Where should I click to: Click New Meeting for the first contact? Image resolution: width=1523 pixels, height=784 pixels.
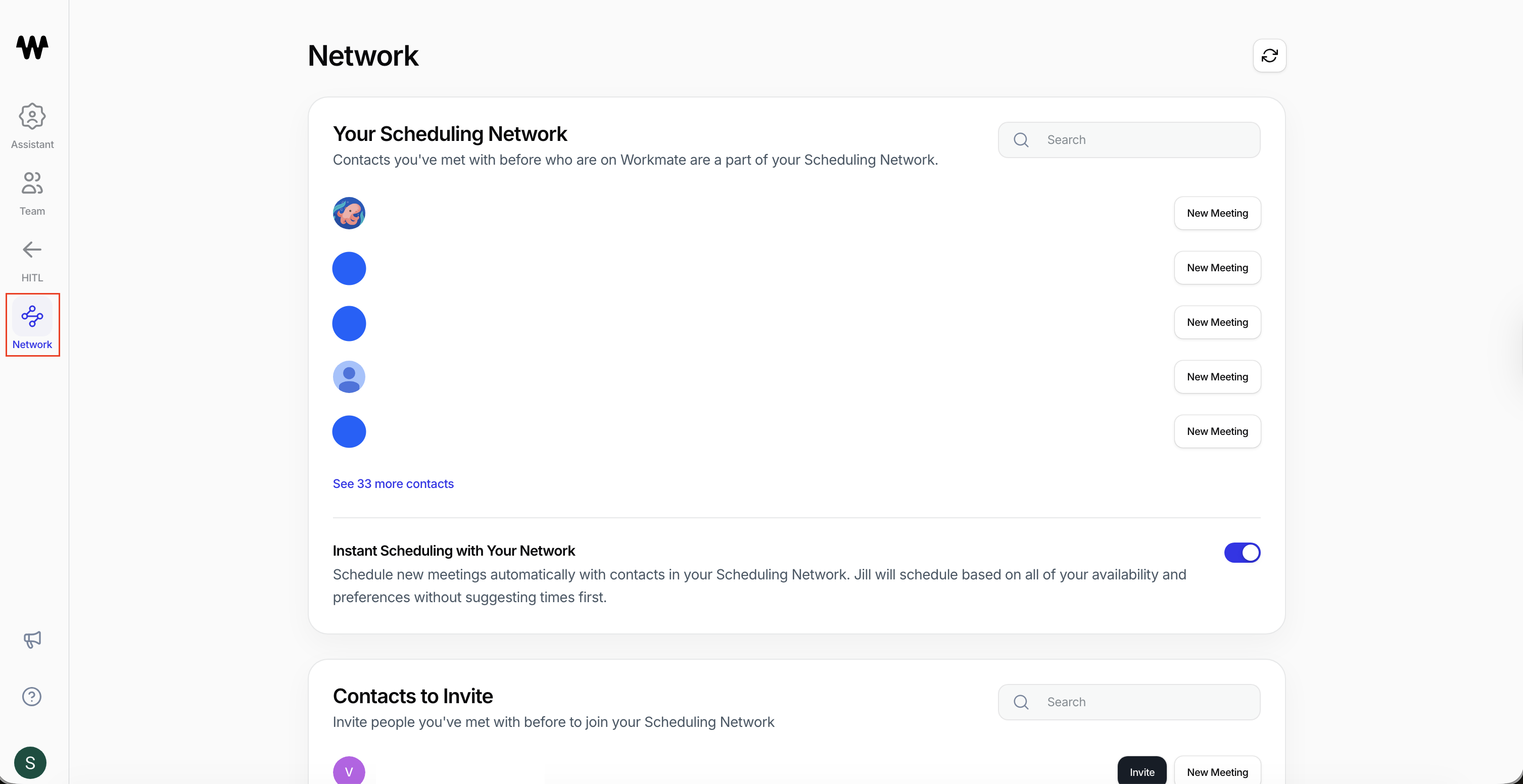pyautogui.click(x=1217, y=213)
